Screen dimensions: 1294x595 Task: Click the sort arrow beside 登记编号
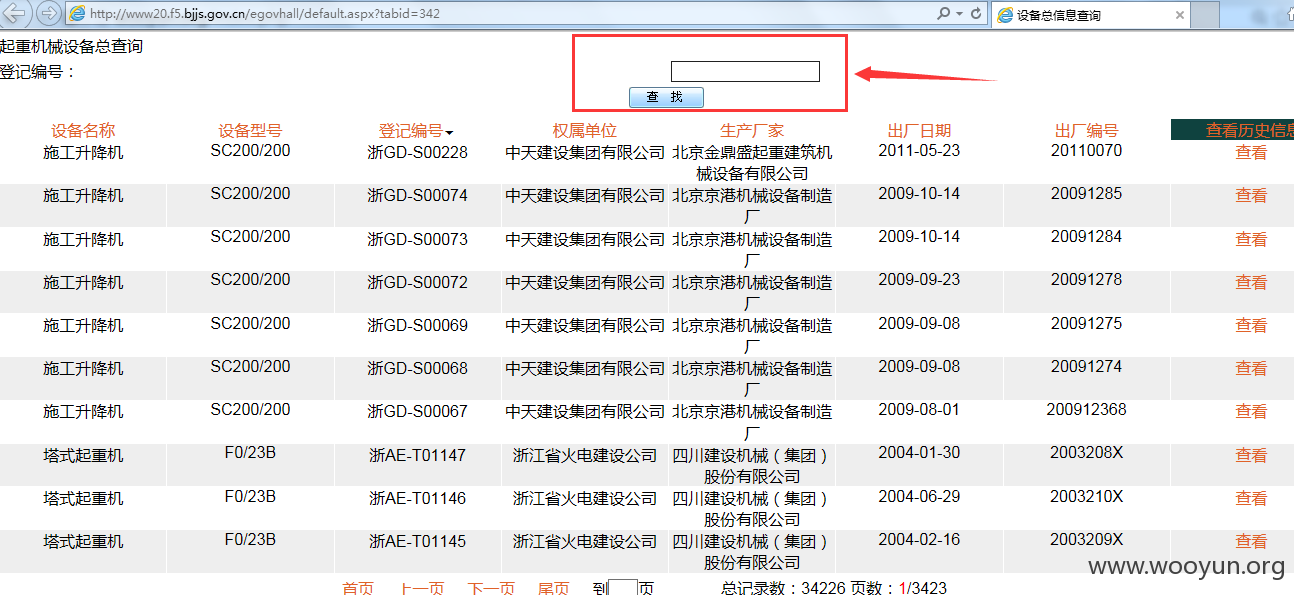click(x=449, y=133)
